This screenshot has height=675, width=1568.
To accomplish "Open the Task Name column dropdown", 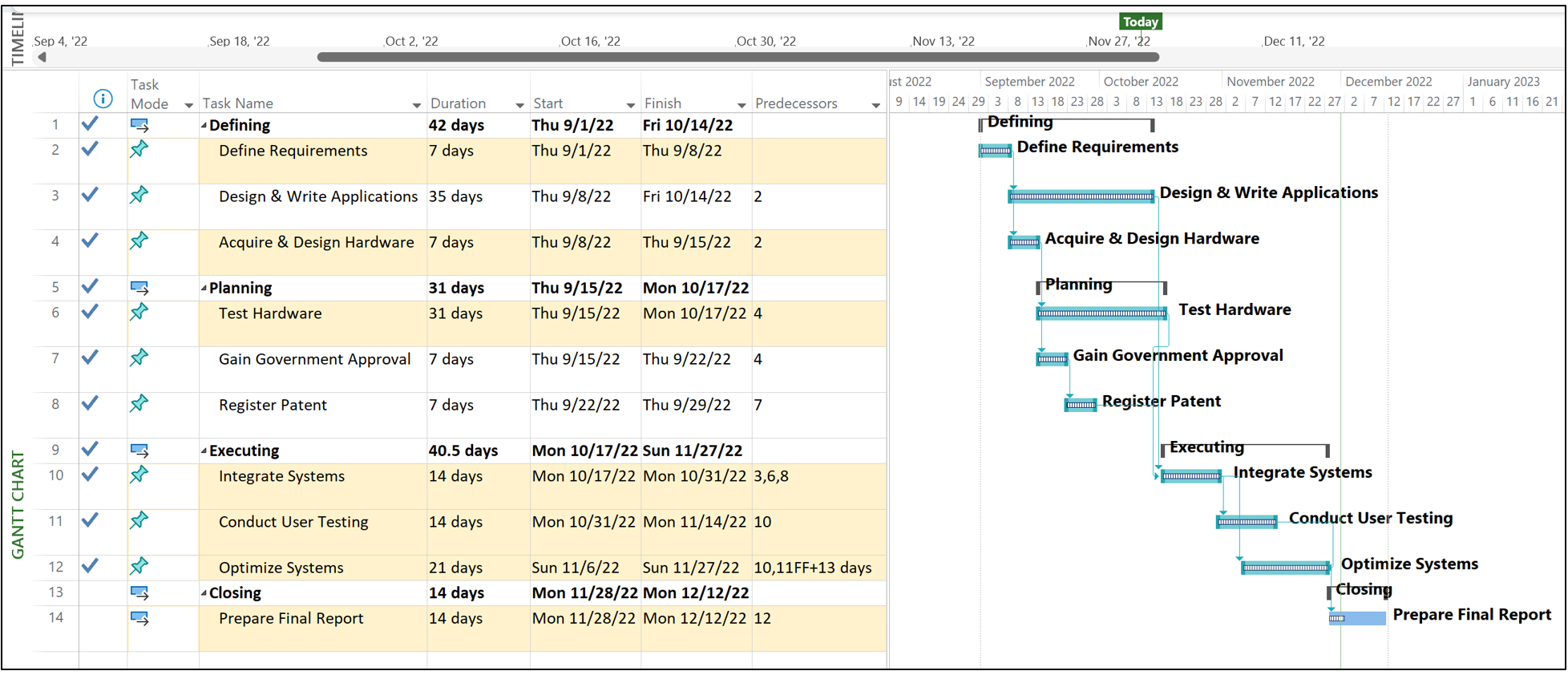I will tap(416, 105).
